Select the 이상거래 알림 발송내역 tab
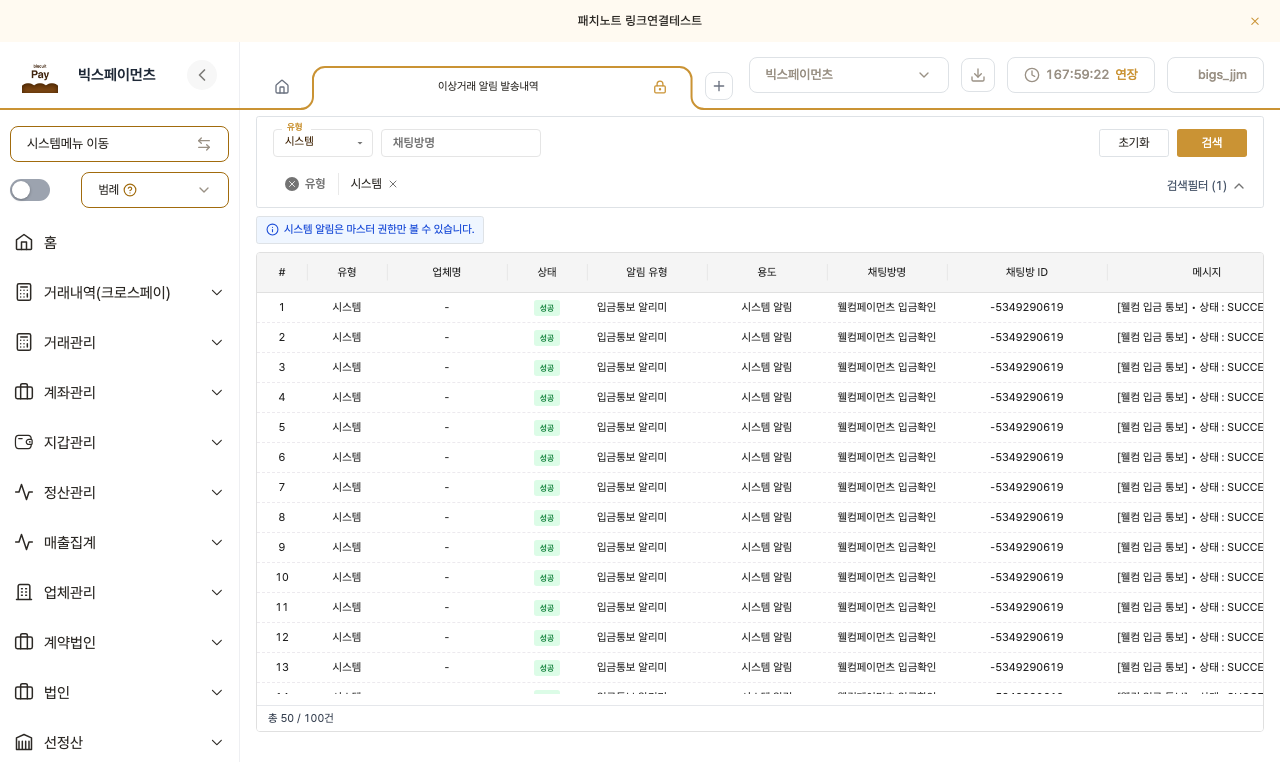This screenshot has width=1280, height=762. [488, 87]
